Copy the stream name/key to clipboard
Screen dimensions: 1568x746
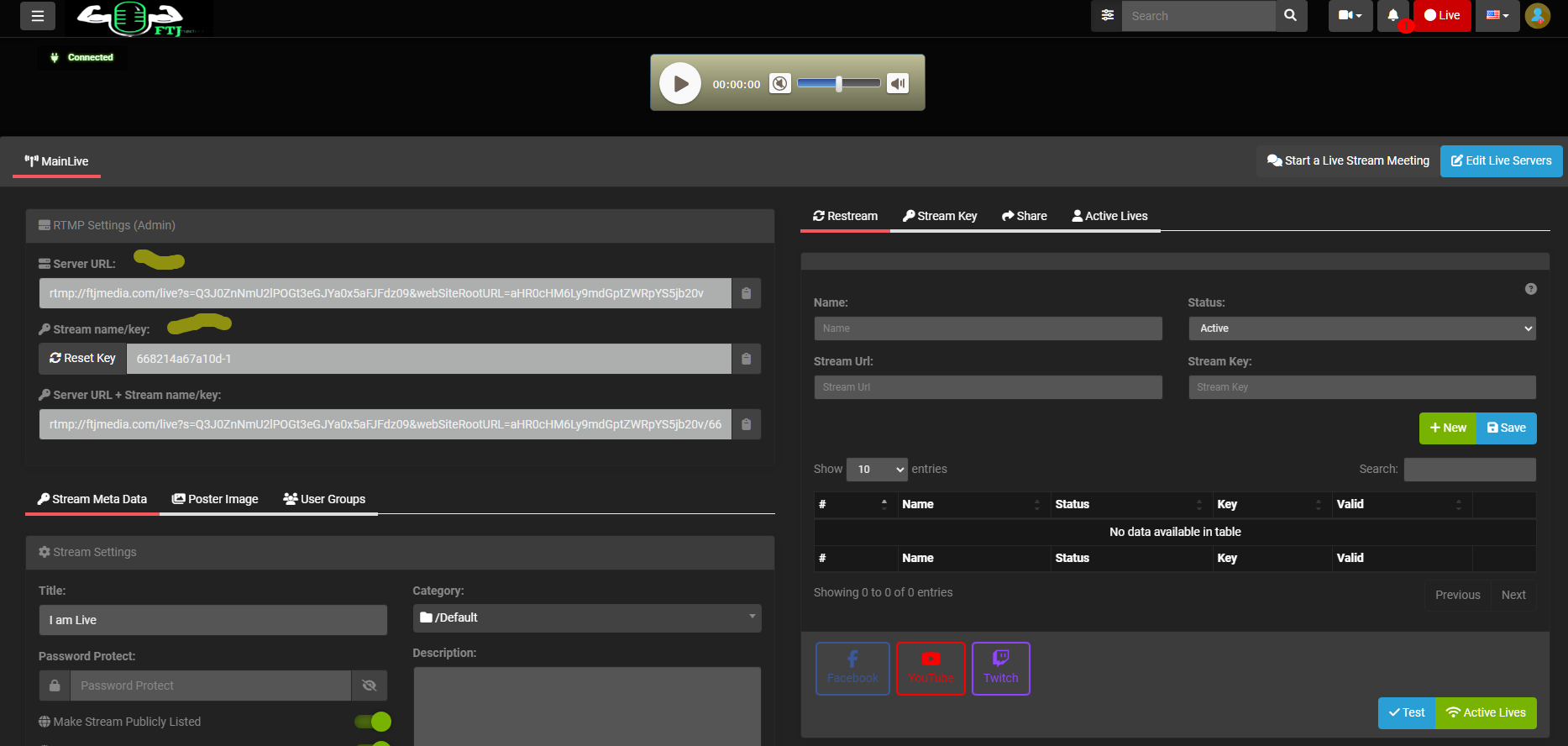tap(746, 359)
